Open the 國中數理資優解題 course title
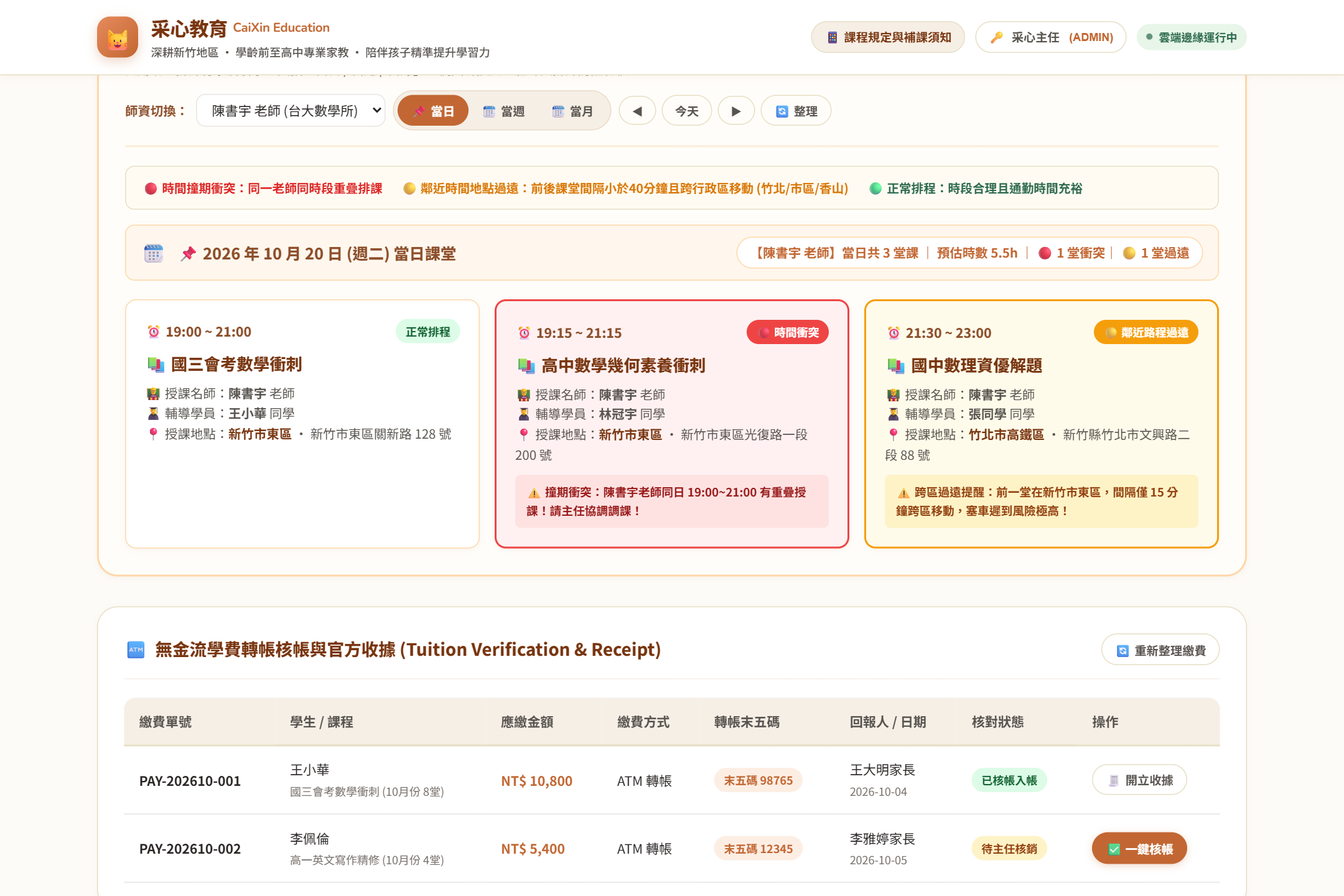 click(x=977, y=365)
